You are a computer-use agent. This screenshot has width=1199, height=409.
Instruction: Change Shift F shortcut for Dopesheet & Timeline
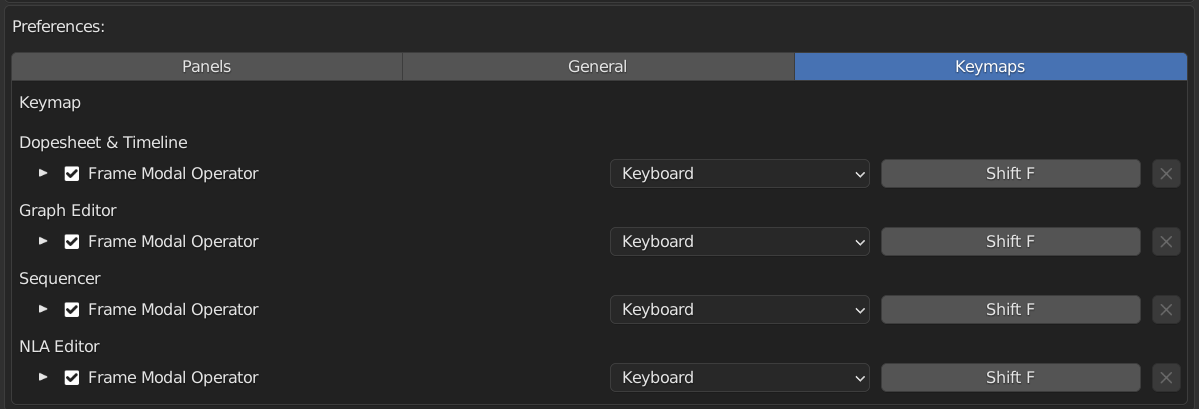tap(1010, 174)
